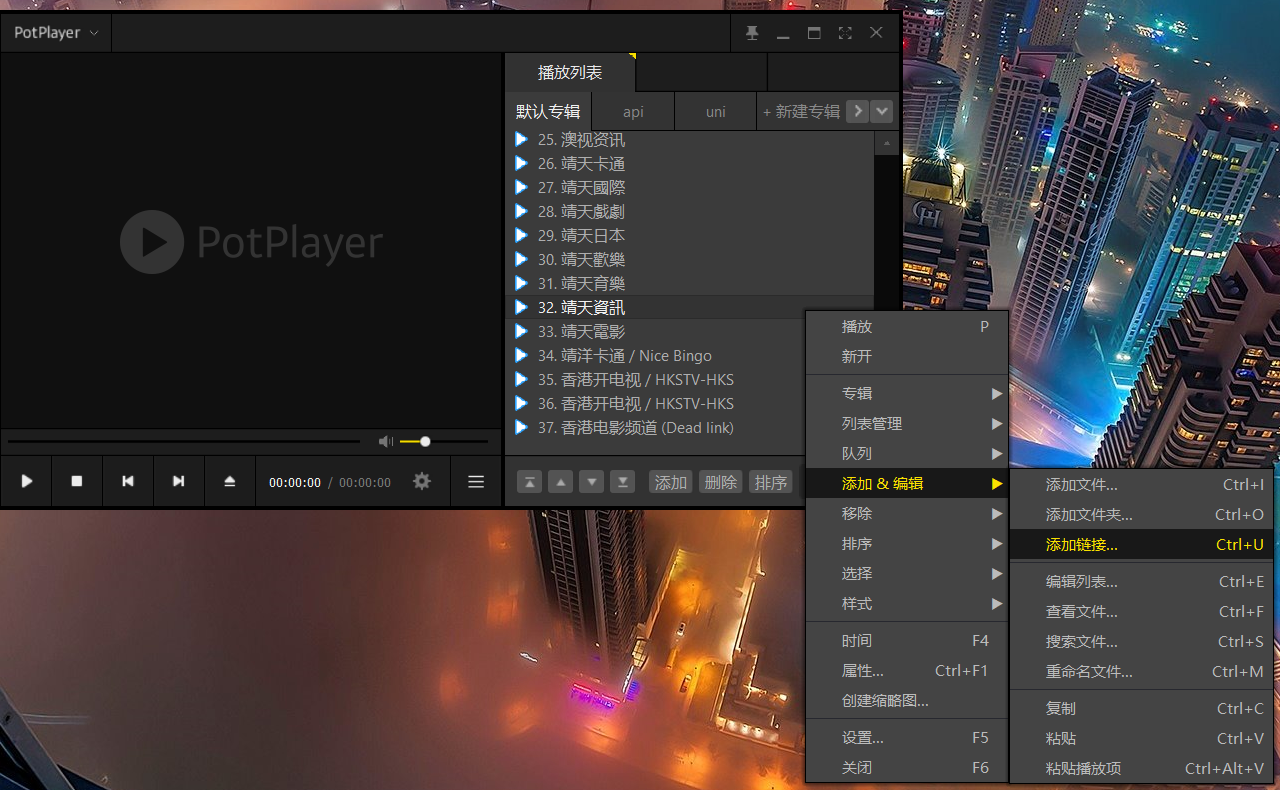Adjust the volume slider knob

[x=425, y=441]
